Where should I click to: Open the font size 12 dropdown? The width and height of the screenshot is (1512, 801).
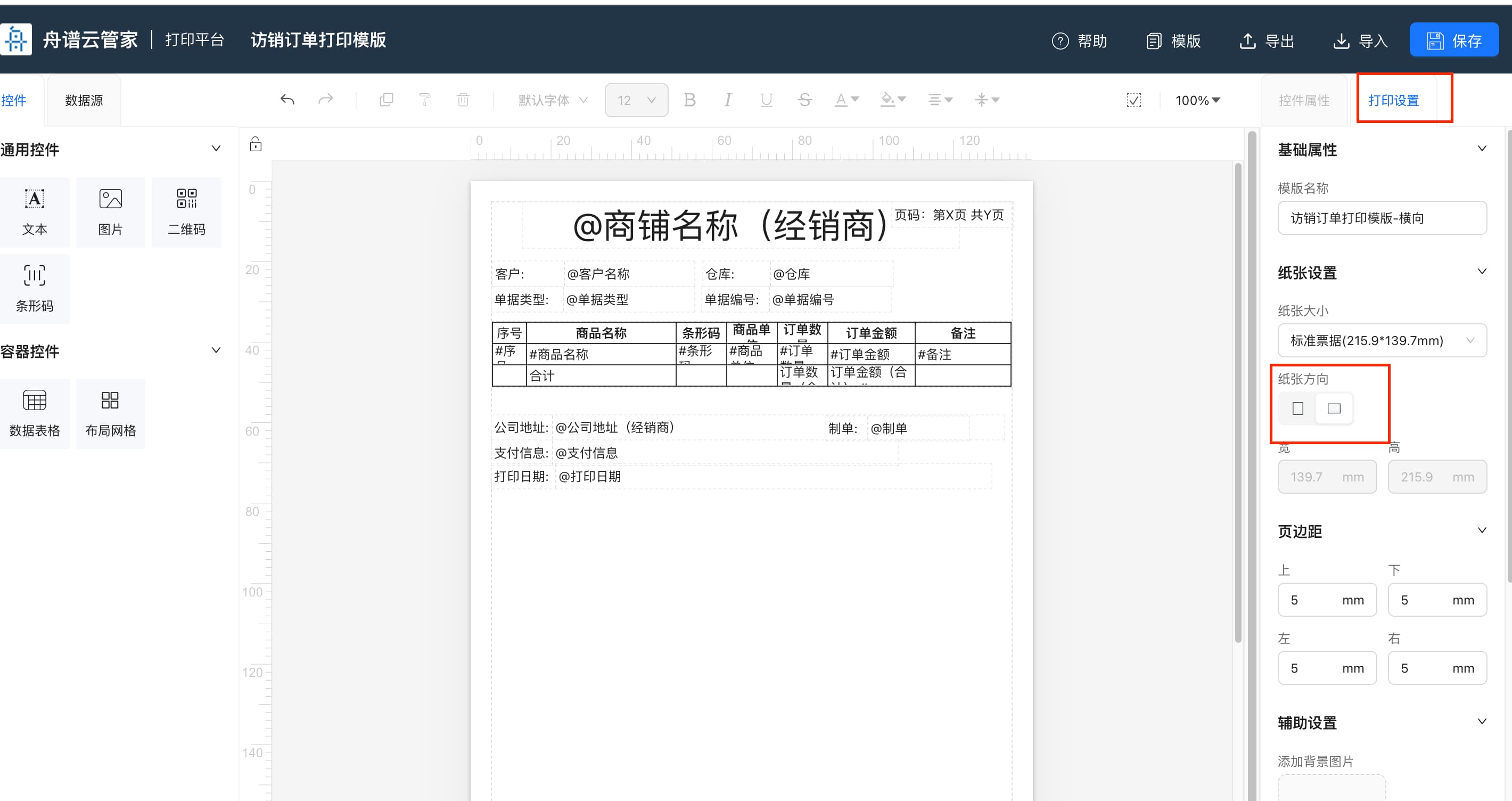click(636, 101)
